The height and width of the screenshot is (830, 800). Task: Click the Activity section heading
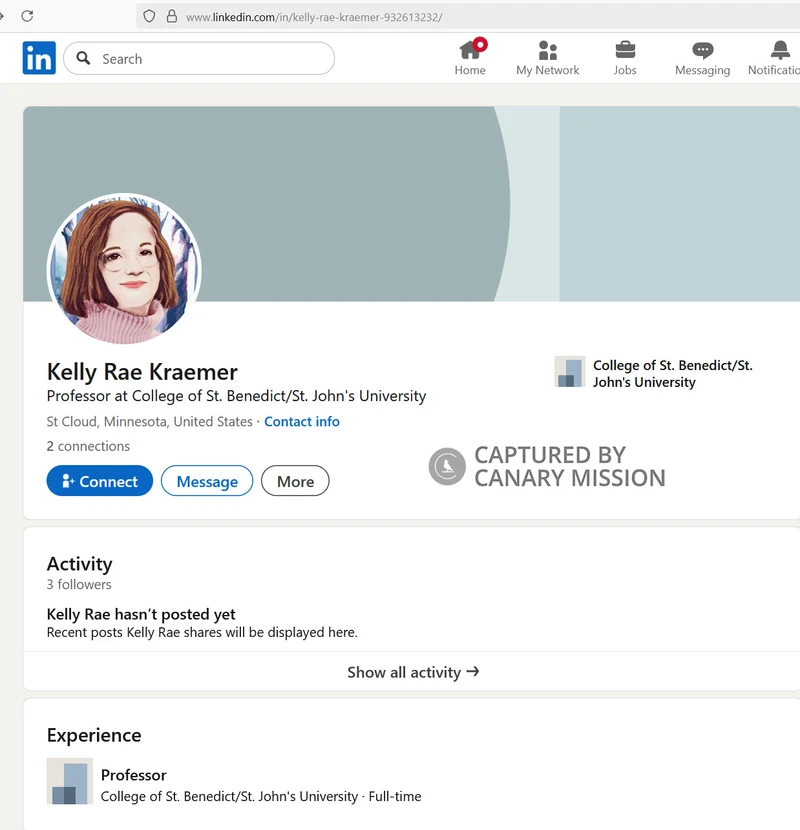tap(79, 564)
